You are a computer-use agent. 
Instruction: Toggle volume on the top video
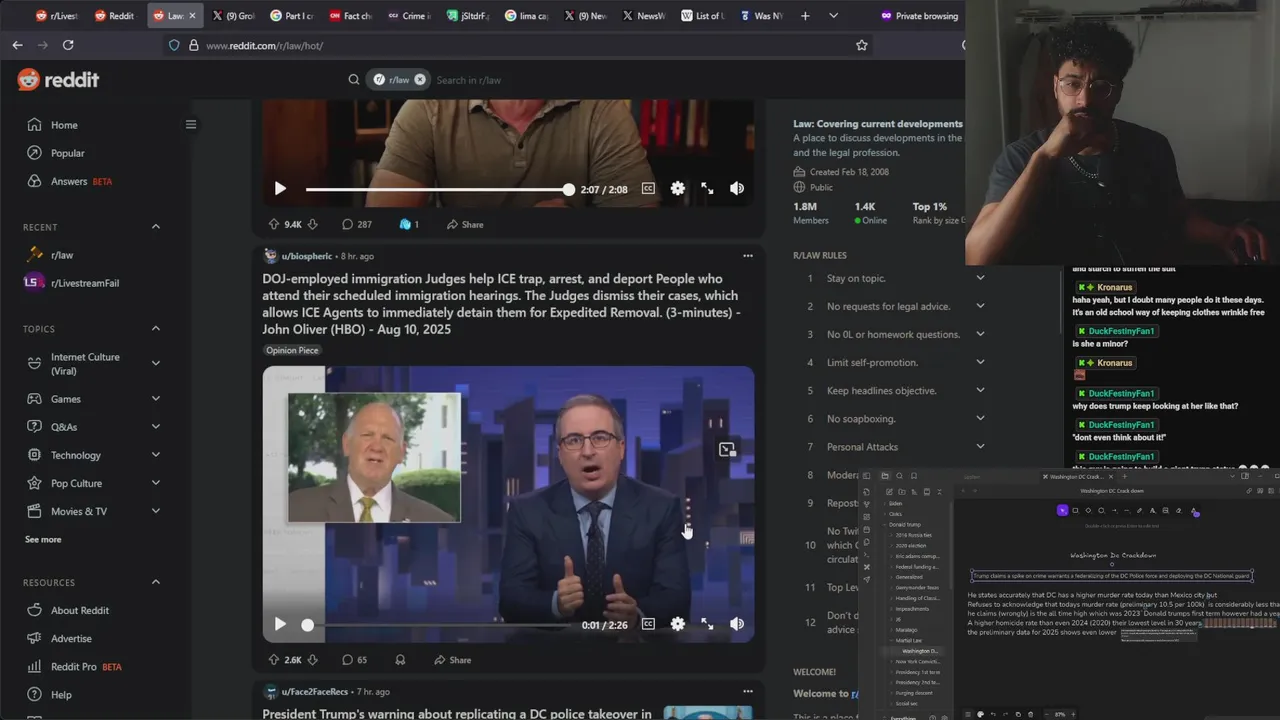tap(737, 188)
